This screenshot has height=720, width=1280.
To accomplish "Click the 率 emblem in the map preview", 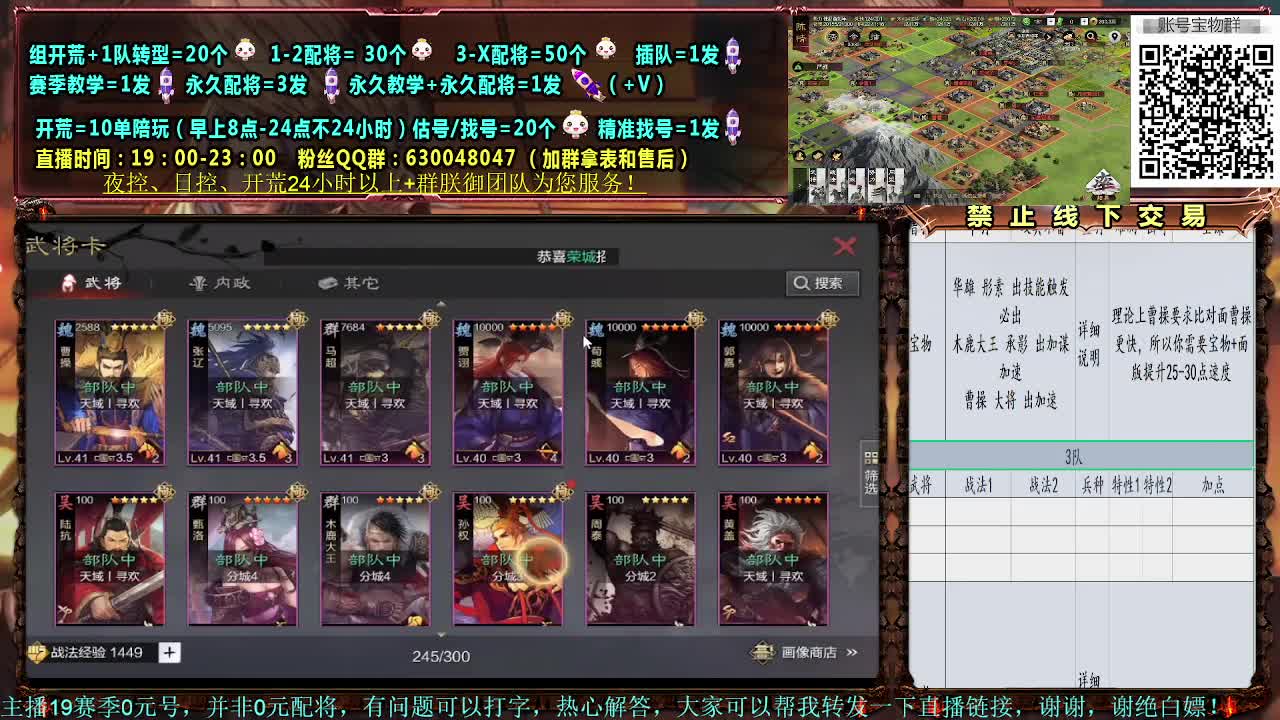I will pyautogui.click(x=1103, y=183).
